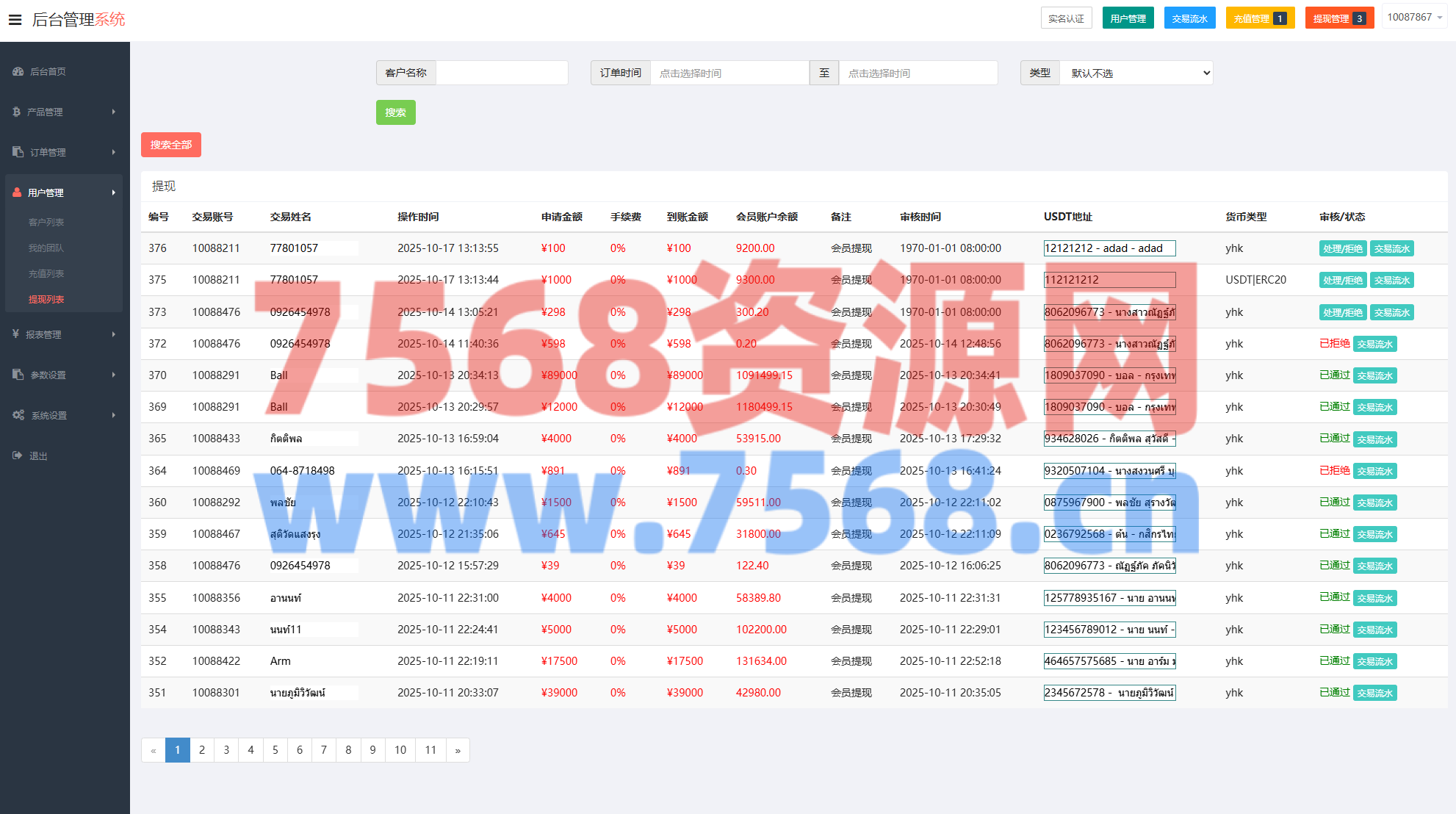The height and width of the screenshot is (814, 1456).
Task: Expand the 系统设置 submenu arrow
Action: 114,415
